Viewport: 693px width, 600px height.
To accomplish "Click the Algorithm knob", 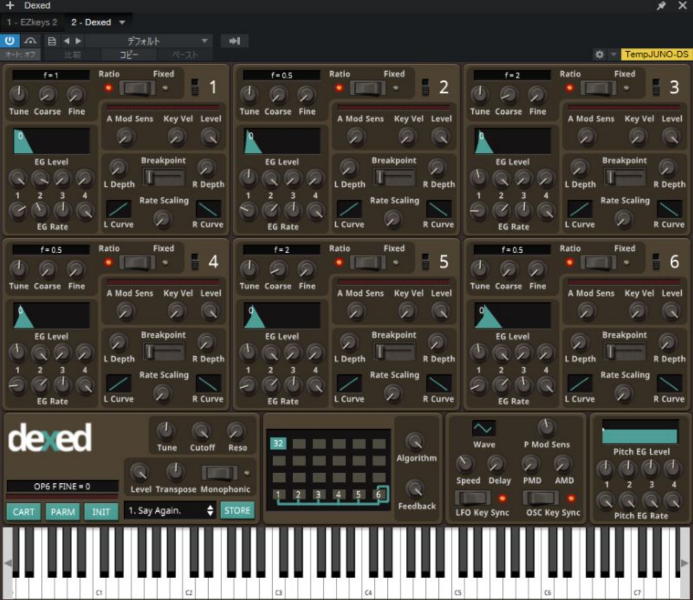I will tap(415, 440).
